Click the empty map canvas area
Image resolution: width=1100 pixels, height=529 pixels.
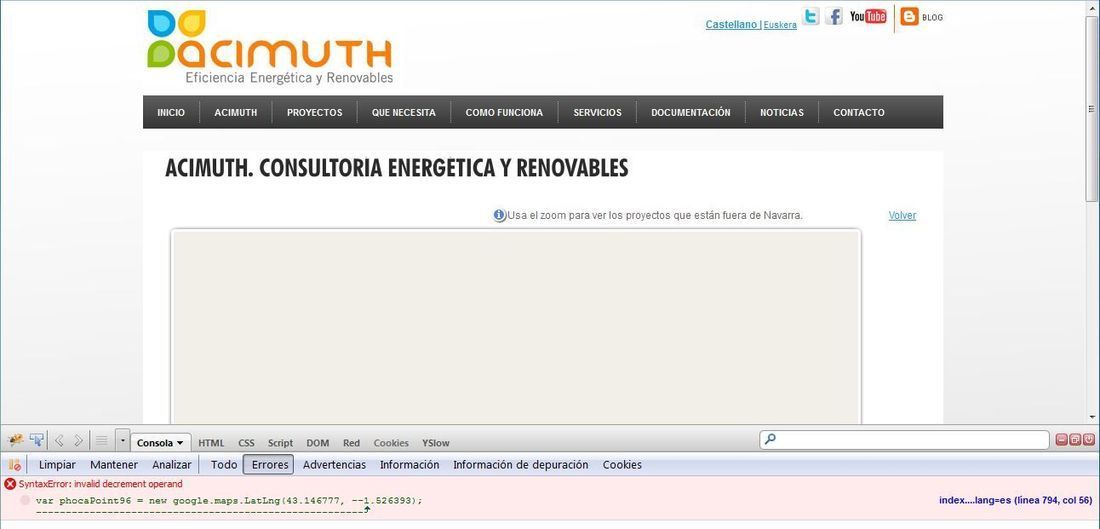tap(516, 326)
